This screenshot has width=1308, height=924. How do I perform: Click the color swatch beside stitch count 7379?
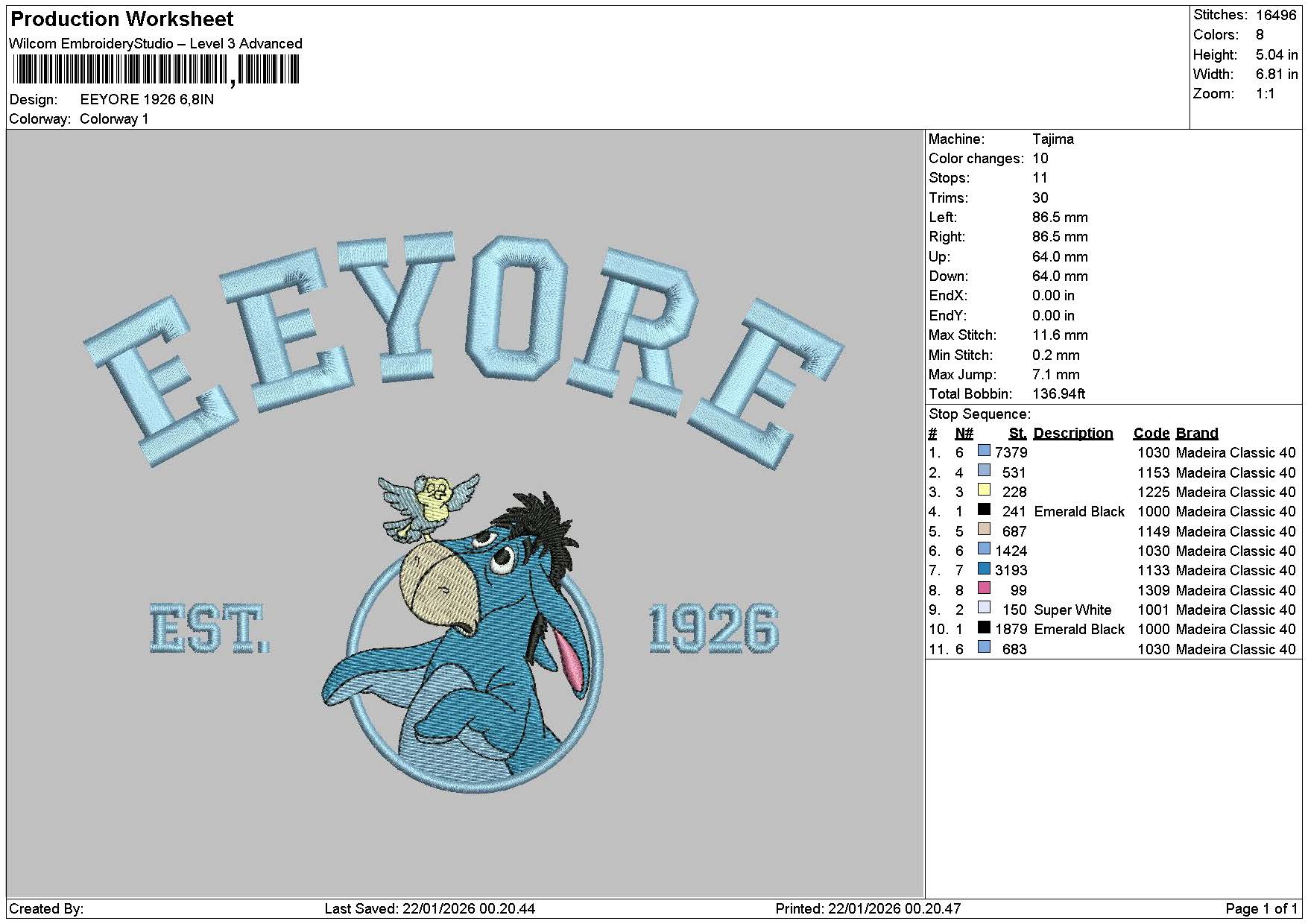[x=984, y=451]
